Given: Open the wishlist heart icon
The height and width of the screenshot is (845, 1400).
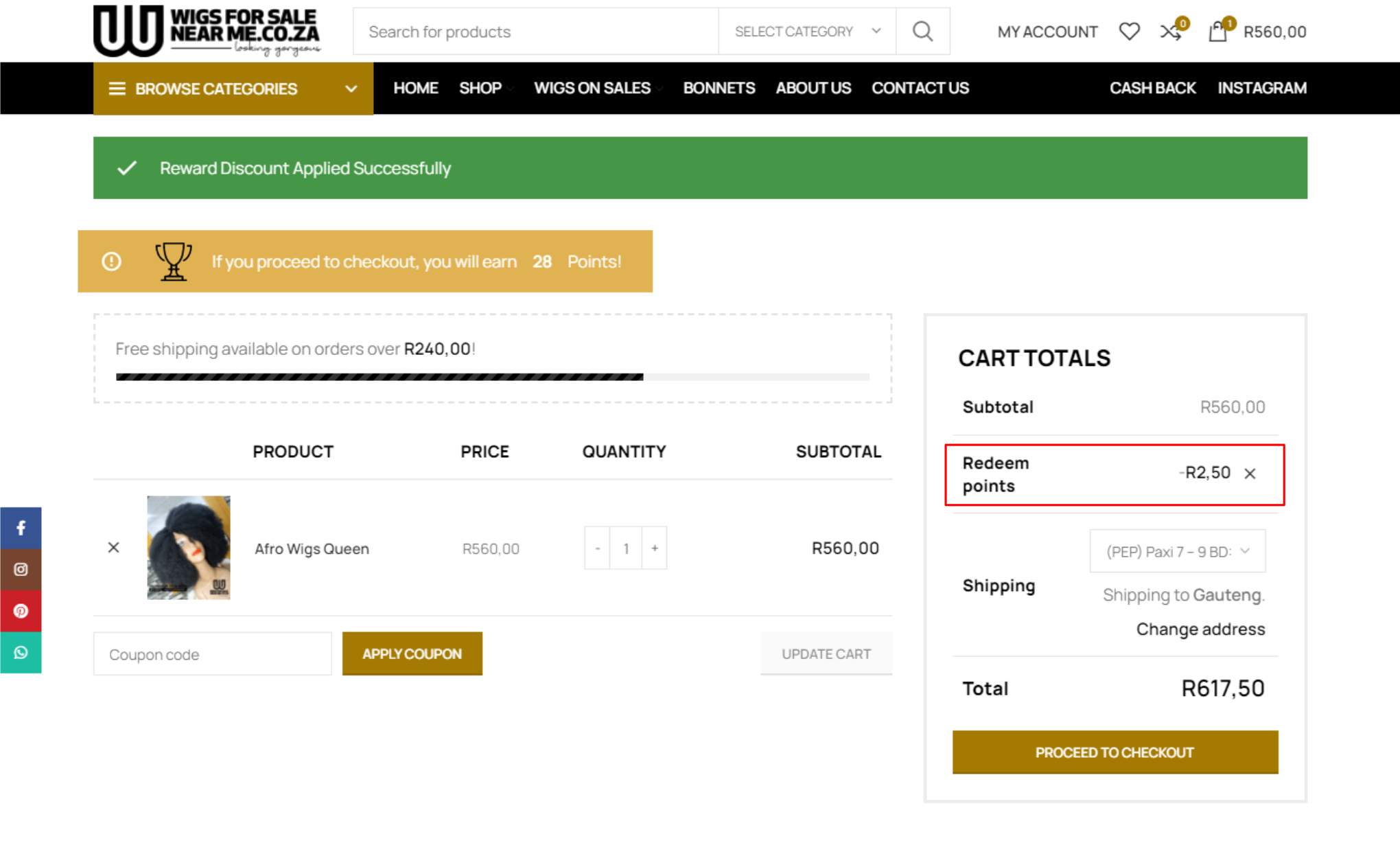Looking at the screenshot, I should [1129, 32].
